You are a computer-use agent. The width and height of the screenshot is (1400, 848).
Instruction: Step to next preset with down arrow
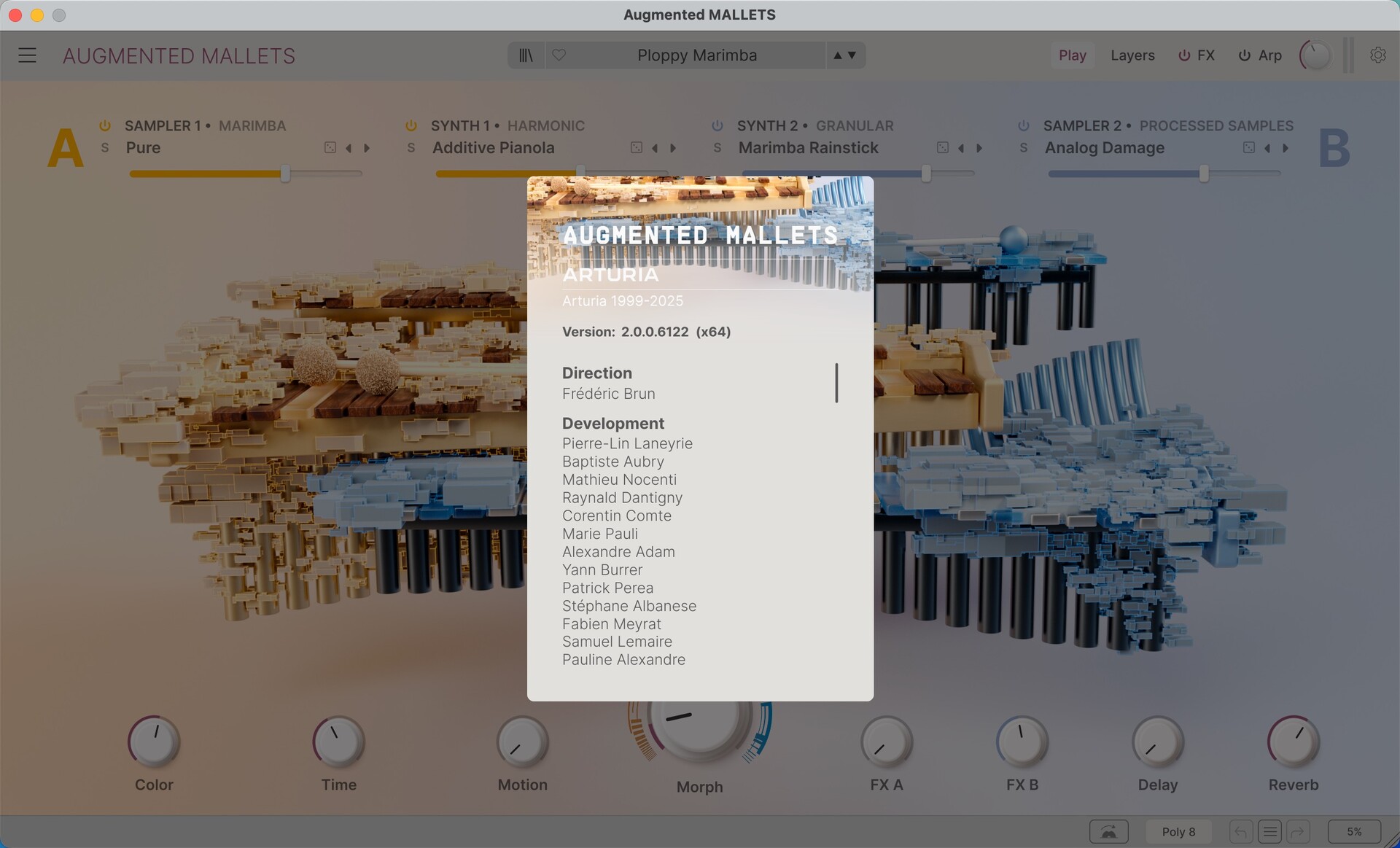point(852,55)
